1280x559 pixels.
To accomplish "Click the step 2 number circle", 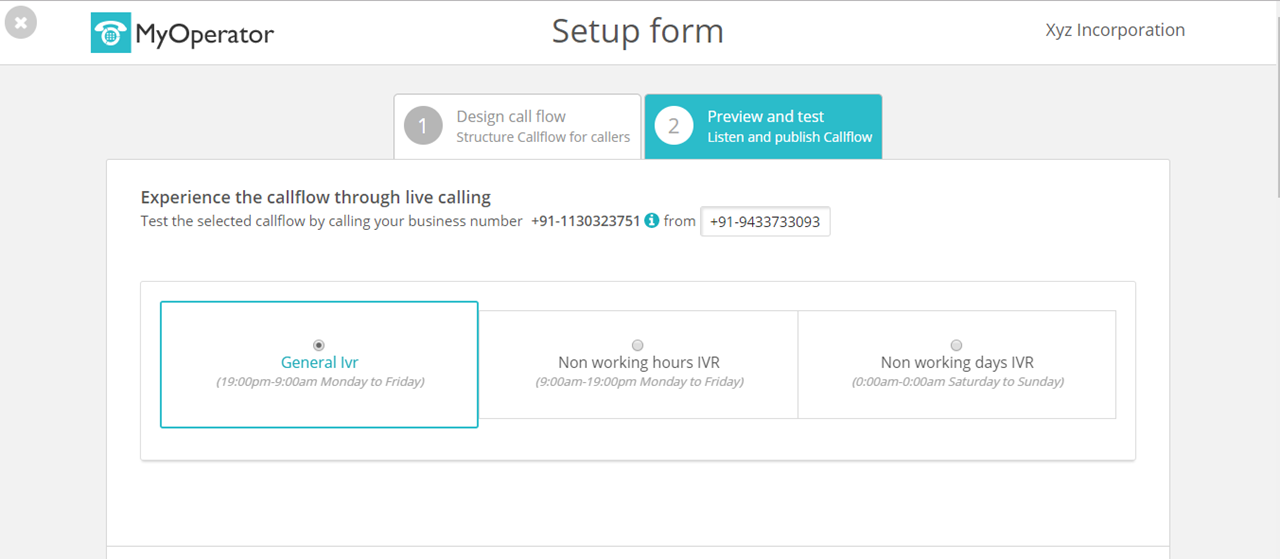I will [x=674, y=127].
